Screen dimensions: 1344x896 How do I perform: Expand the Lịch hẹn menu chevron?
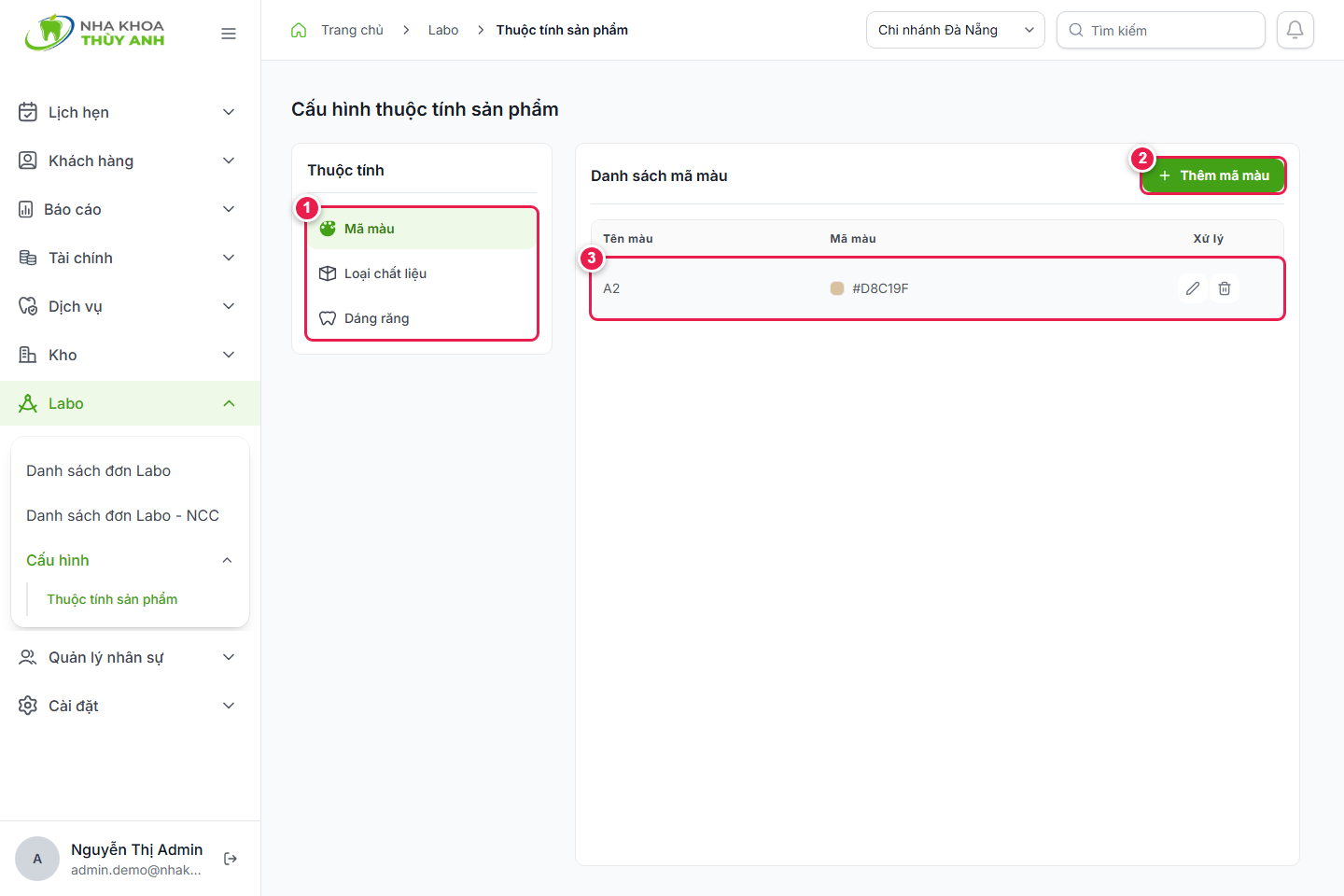pyautogui.click(x=229, y=112)
